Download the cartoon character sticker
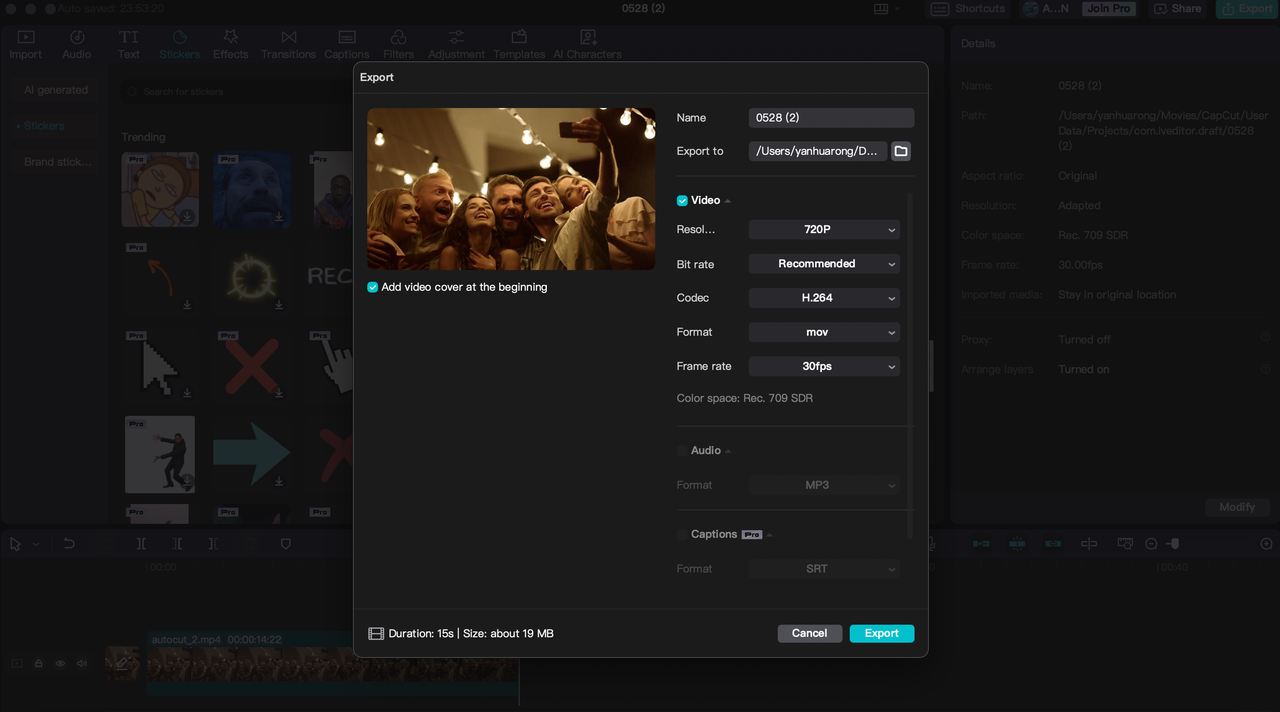This screenshot has height=712, width=1280. (x=188, y=217)
